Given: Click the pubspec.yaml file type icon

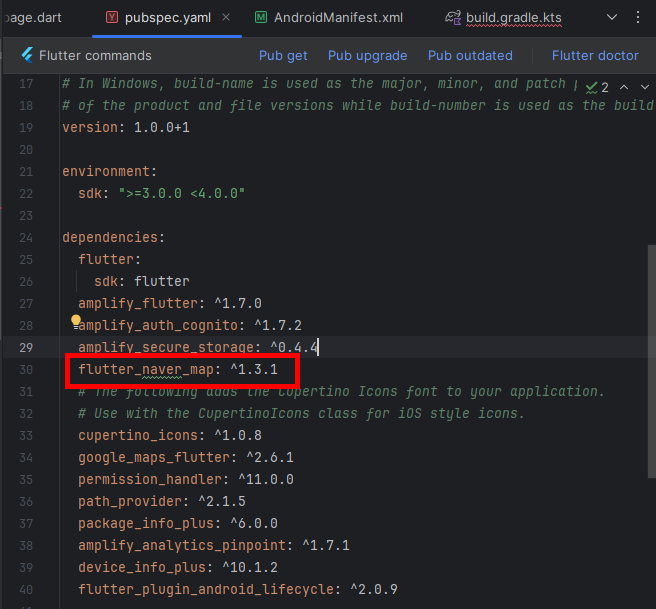Looking at the screenshot, I should coord(112,17).
